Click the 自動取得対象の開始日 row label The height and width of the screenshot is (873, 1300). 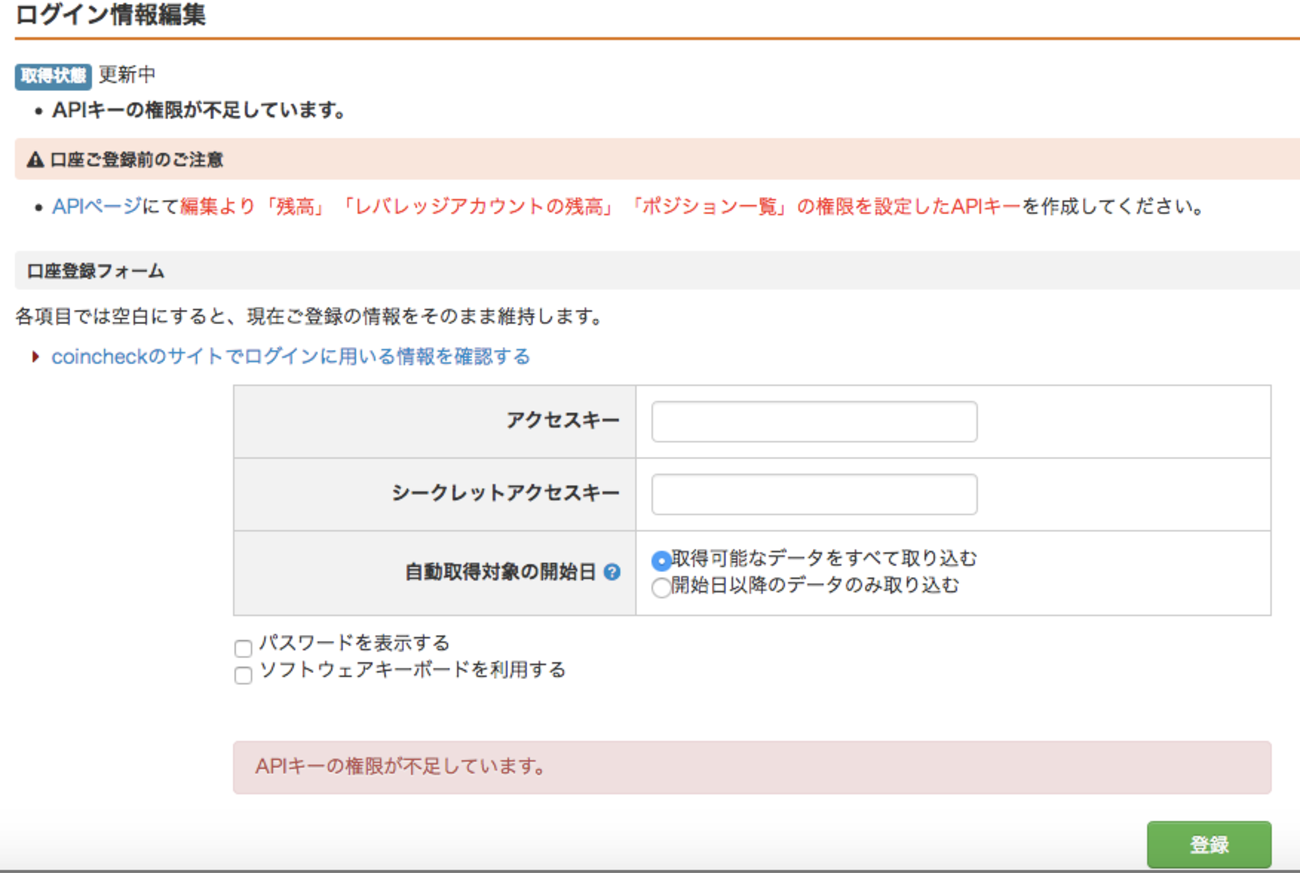(530, 572)
